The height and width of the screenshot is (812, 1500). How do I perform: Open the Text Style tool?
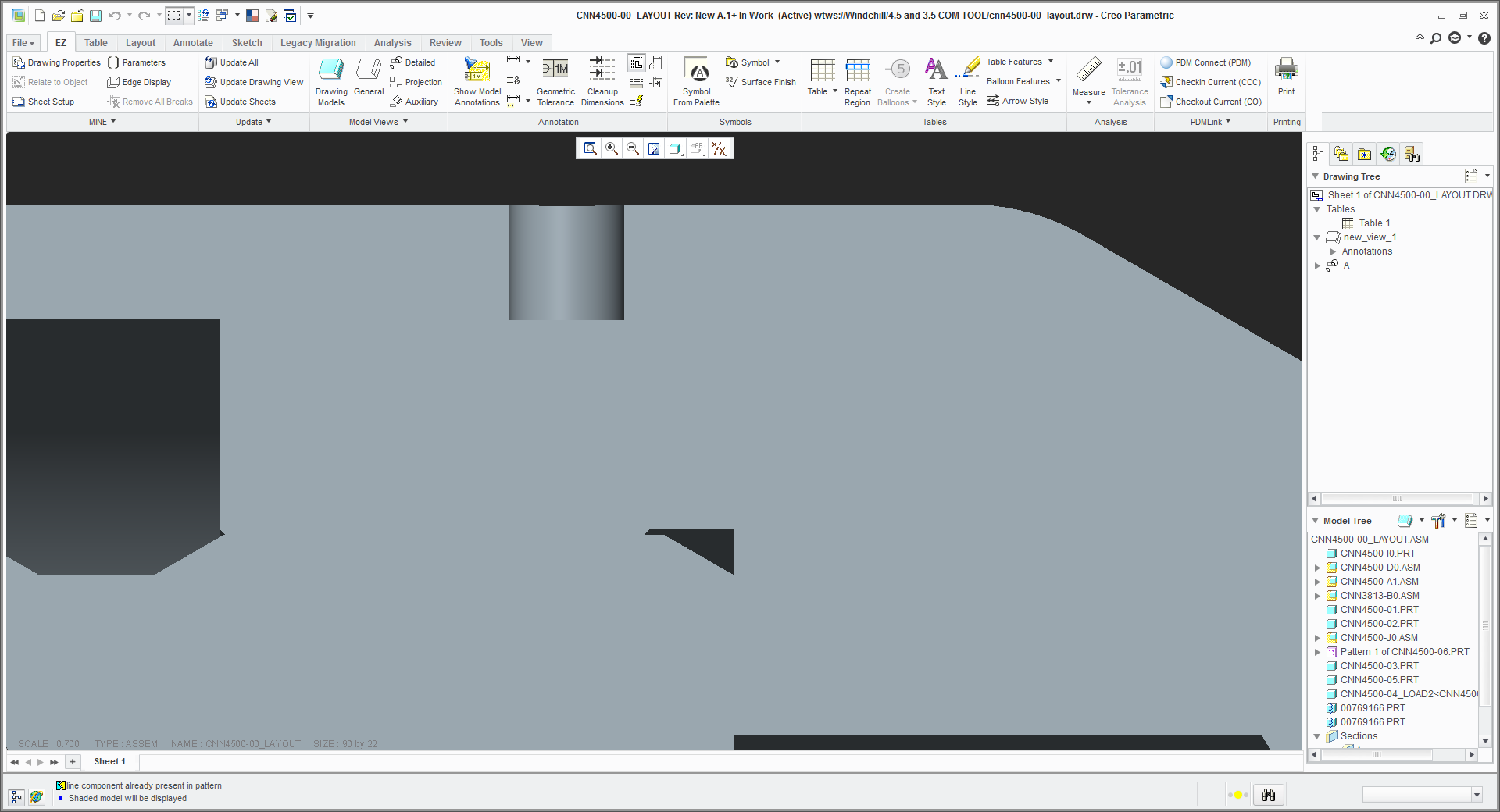click(936, 80)
